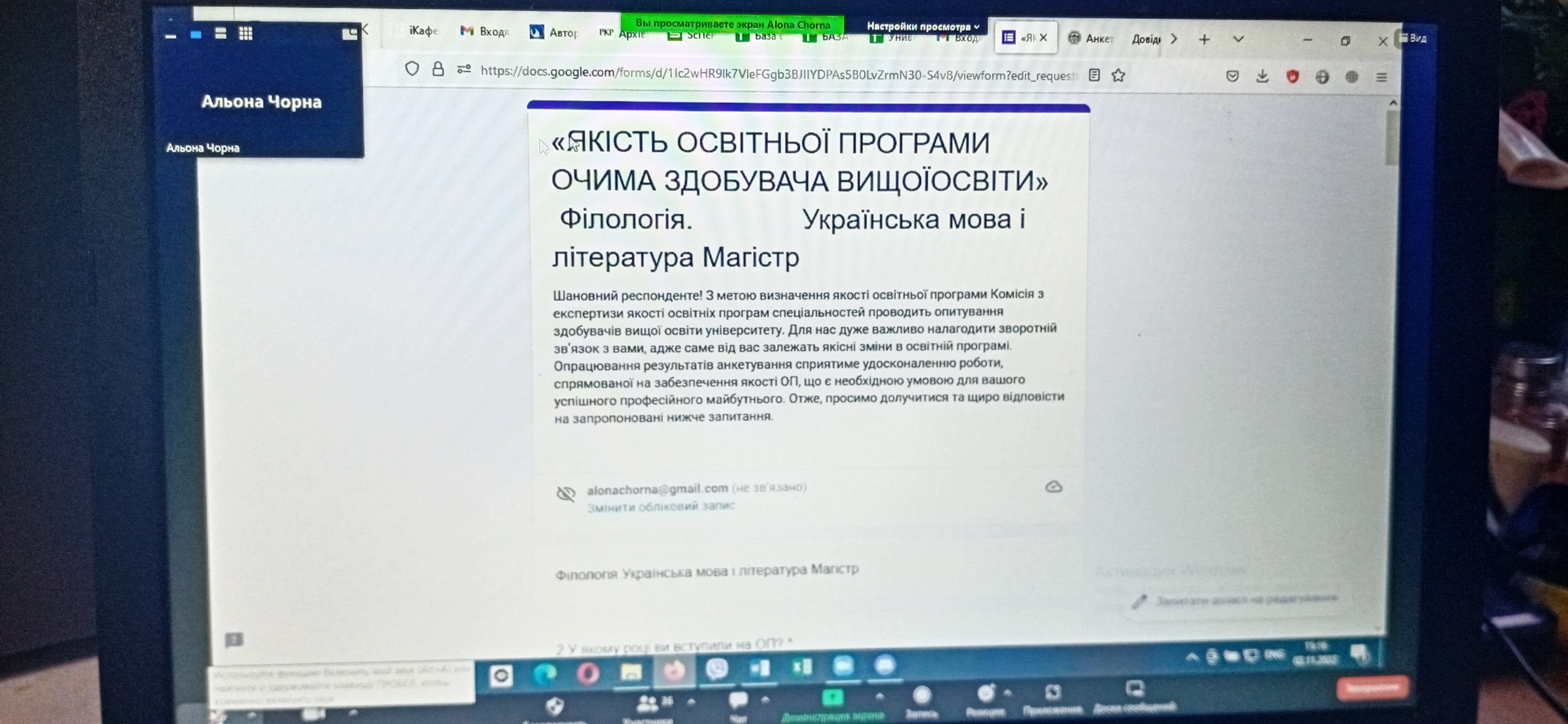
Task: Click the Firefox downloads arrow icon
Action: [x=1262, y=76]
